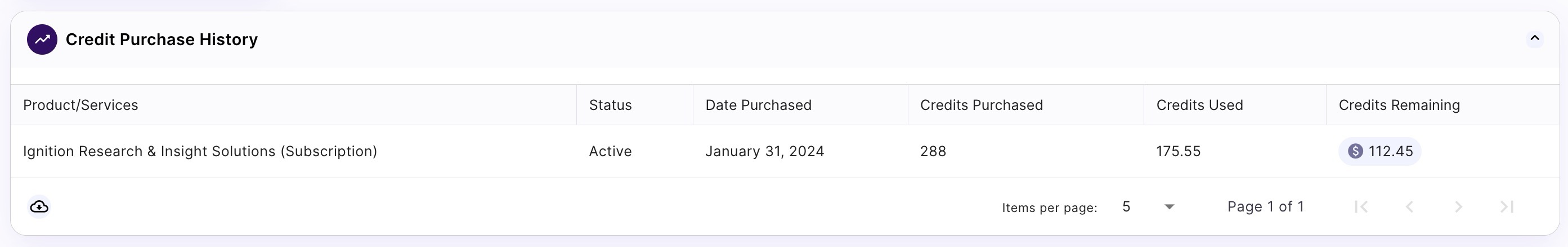This screenshot has height=247, width=1568.
Task: Click the Credits Purchased column header
Action: coord(981,105)
